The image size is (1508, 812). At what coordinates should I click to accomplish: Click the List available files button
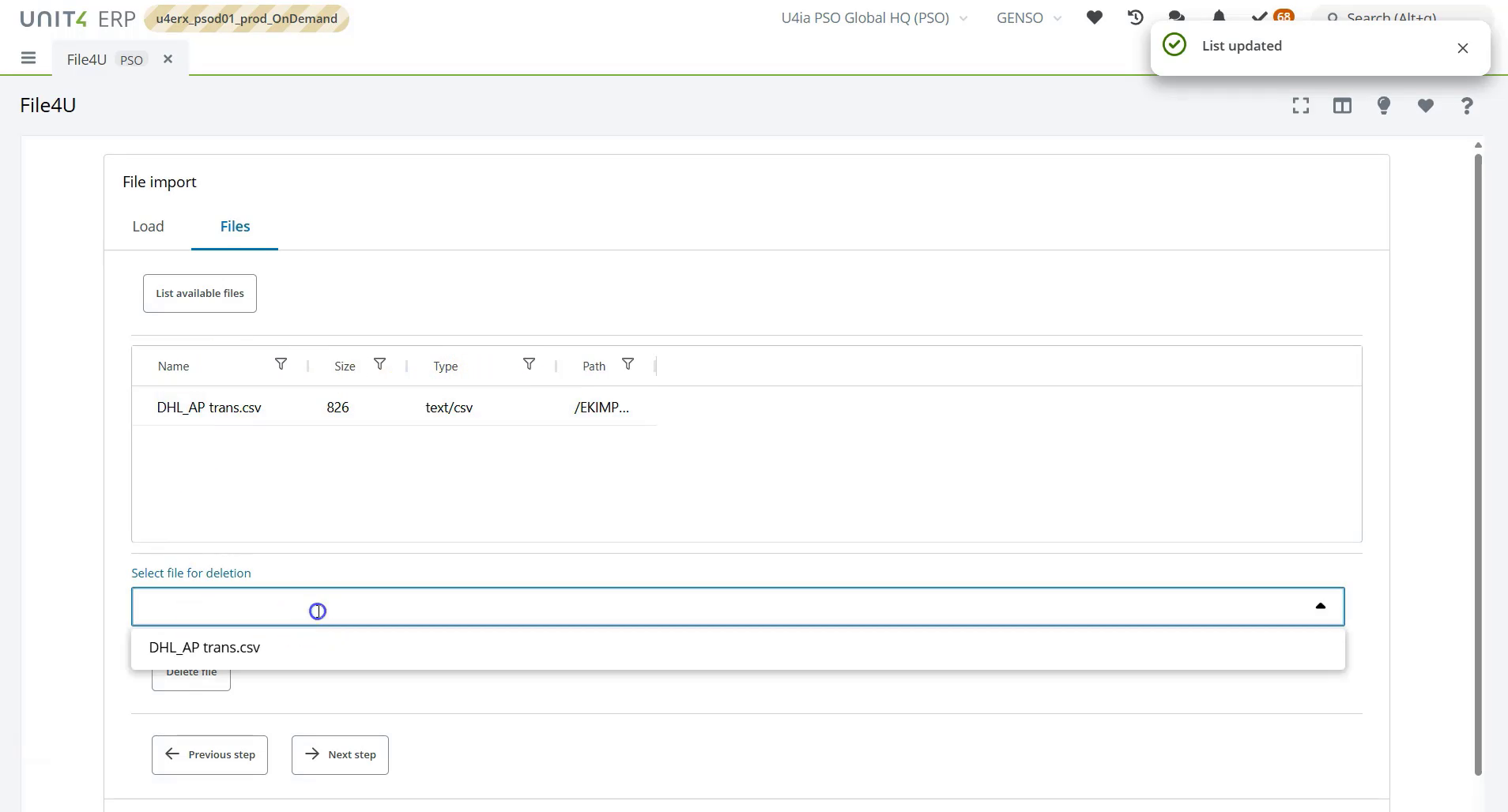[199, 293]
